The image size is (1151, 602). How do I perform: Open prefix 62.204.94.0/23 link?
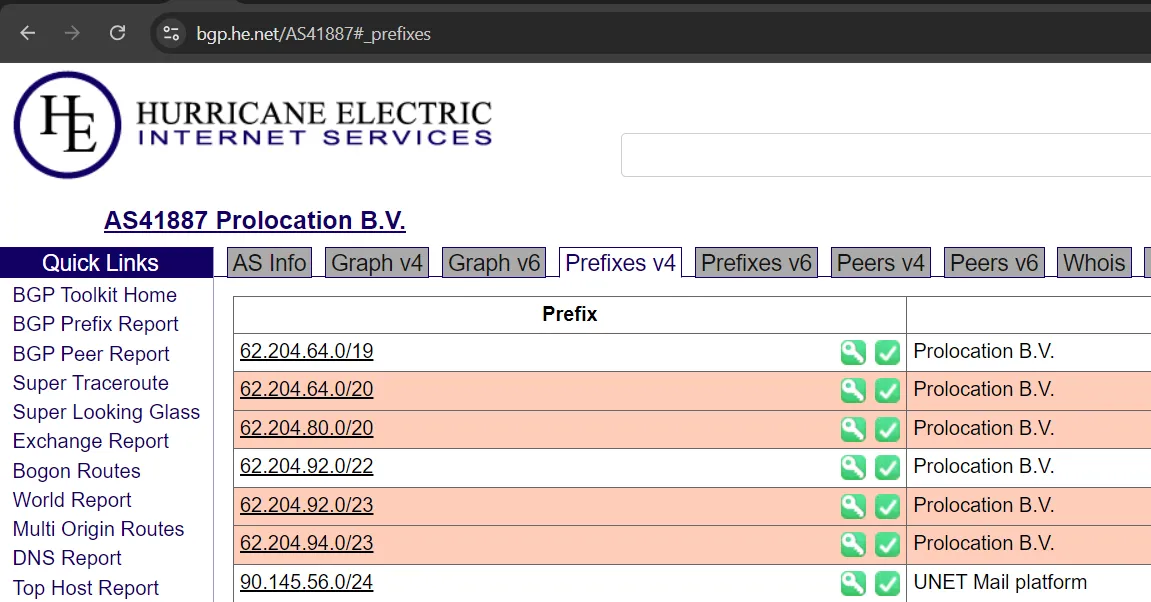(x=306, y=543)
